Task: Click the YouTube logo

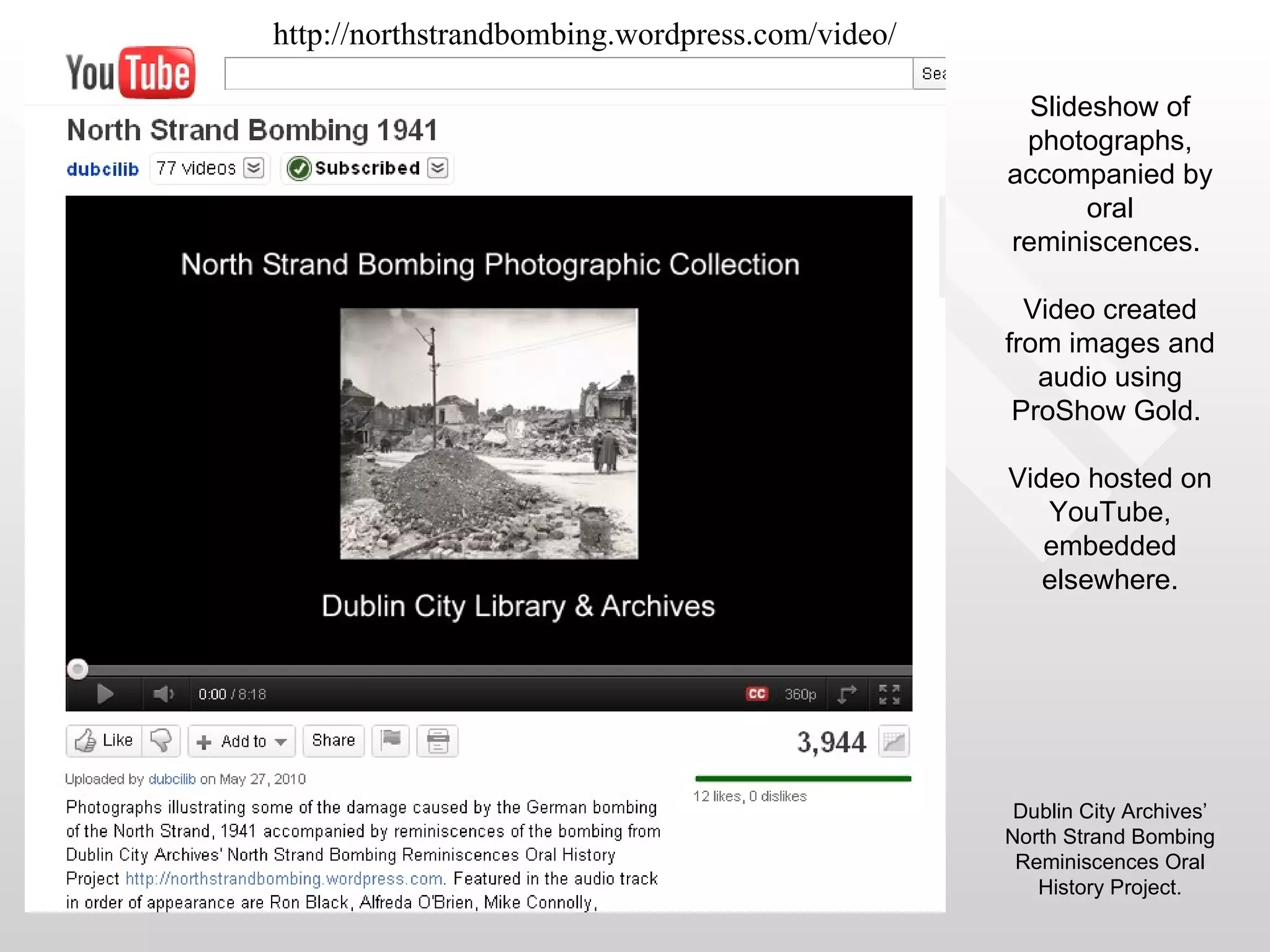Action: (x=130, y=73)
